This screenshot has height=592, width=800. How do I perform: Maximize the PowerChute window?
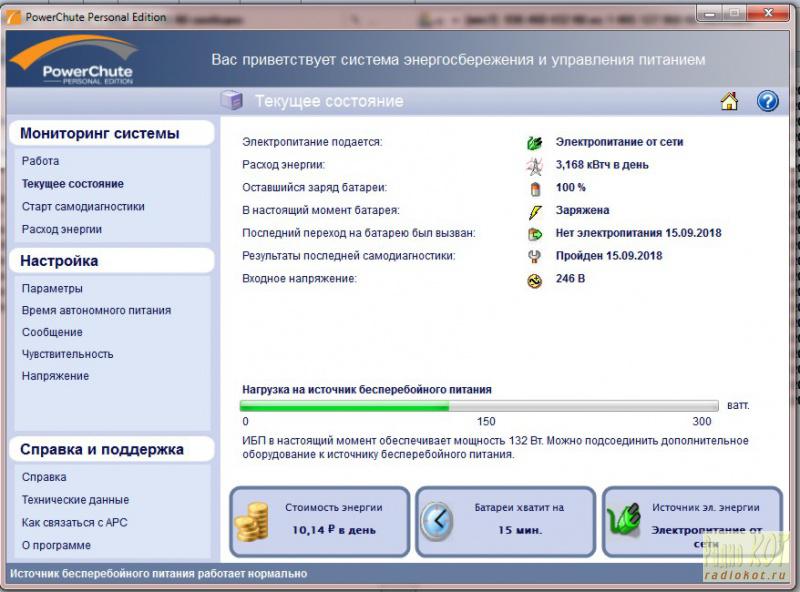click(x=734, y=13)
